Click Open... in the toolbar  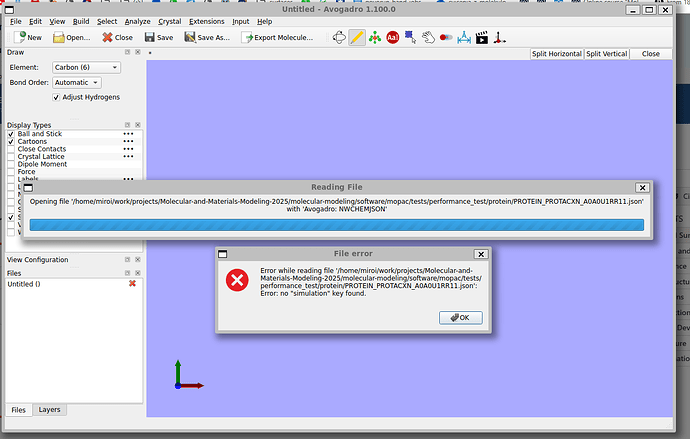[71, 38]
